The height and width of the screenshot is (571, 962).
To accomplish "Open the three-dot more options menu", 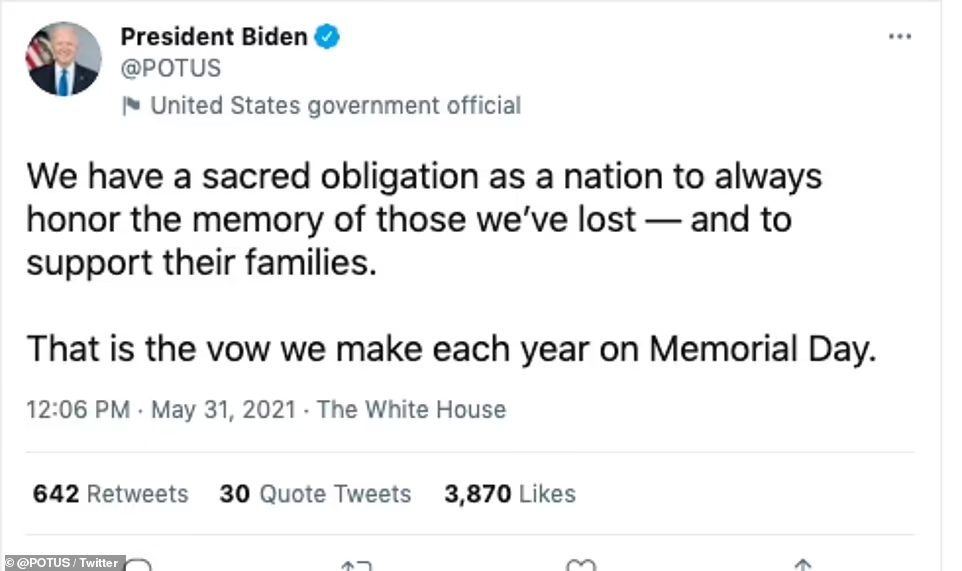I will point(900,36).
